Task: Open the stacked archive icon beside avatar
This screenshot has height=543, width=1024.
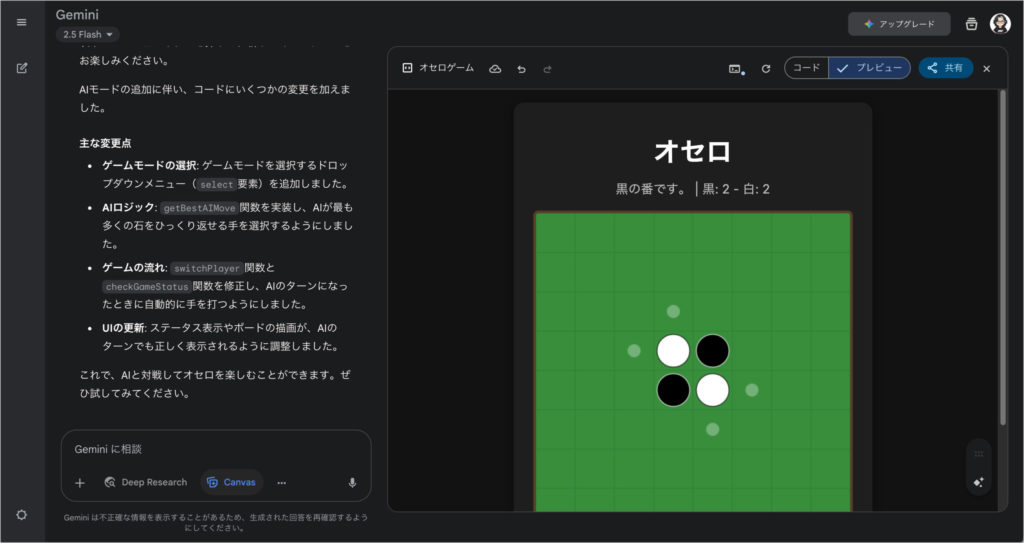Action: pyautogui.click(x=971, y=24)
